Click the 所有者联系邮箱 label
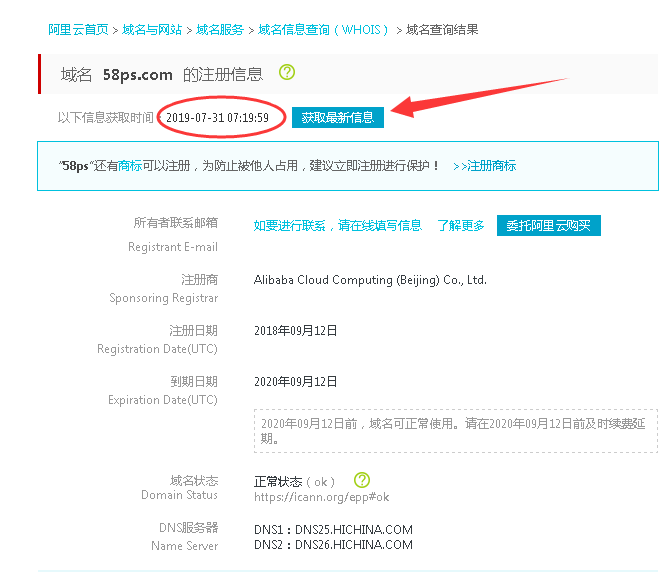 (176, 223)
